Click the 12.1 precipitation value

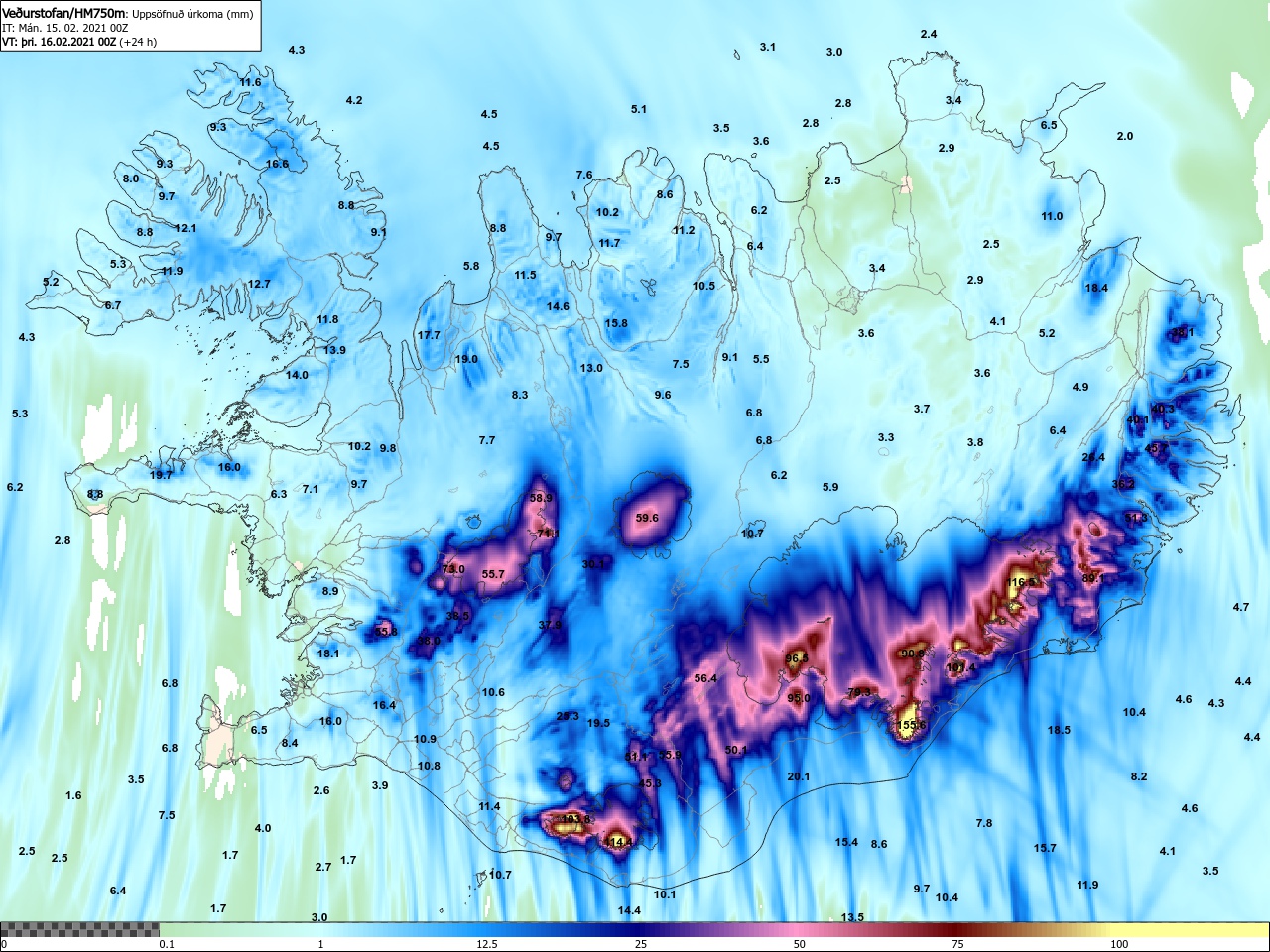(186, 228)
